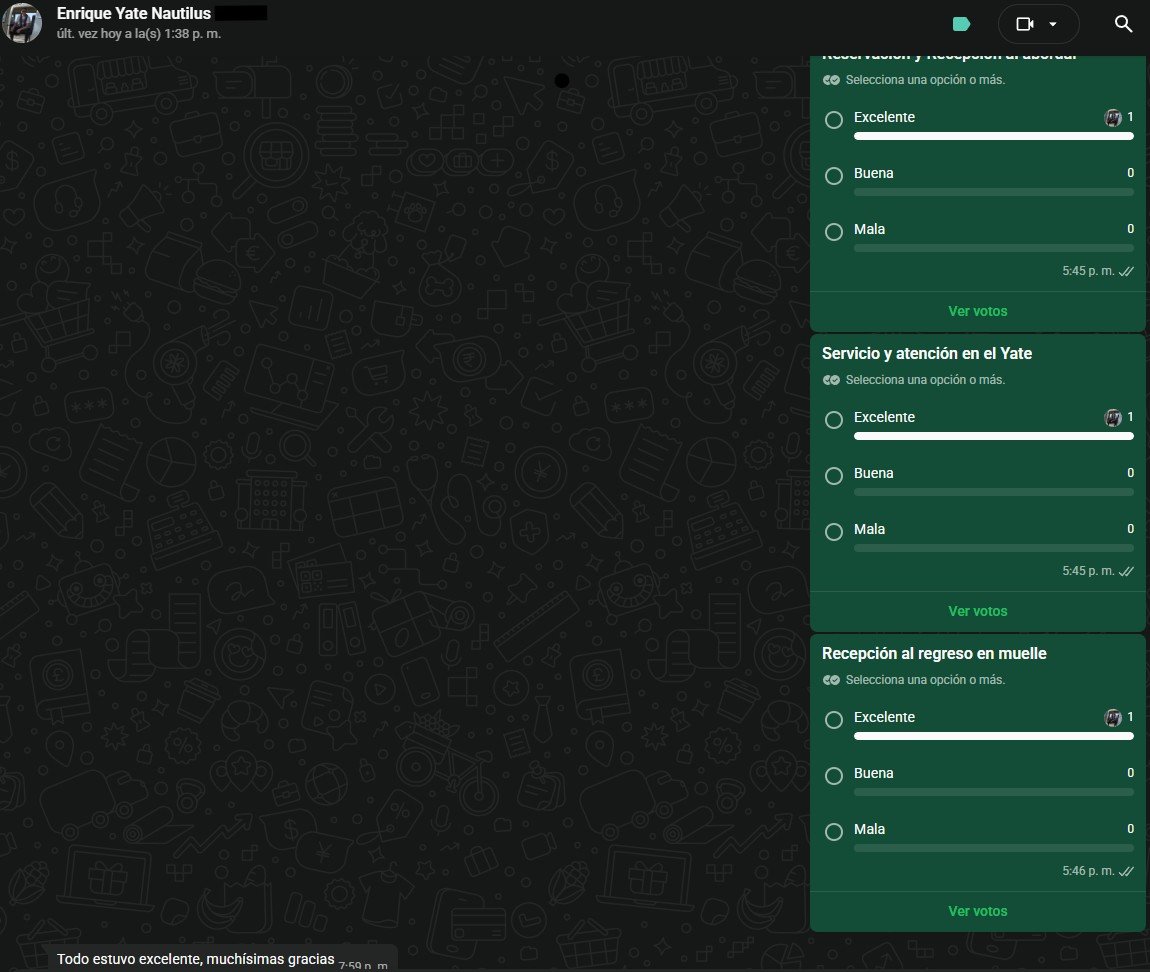Open Ver votos on the topmost poll
Image resolution: width=1150 pixels, height=972 pixels.
click(978, 311)
